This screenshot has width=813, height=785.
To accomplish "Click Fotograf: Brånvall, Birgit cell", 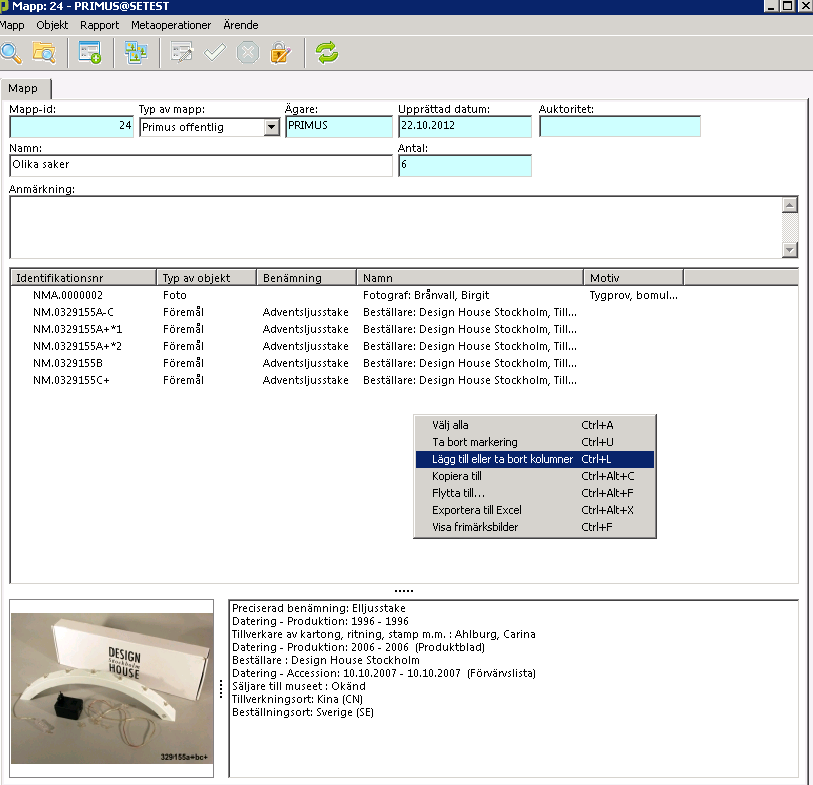I will click(426, 295).
